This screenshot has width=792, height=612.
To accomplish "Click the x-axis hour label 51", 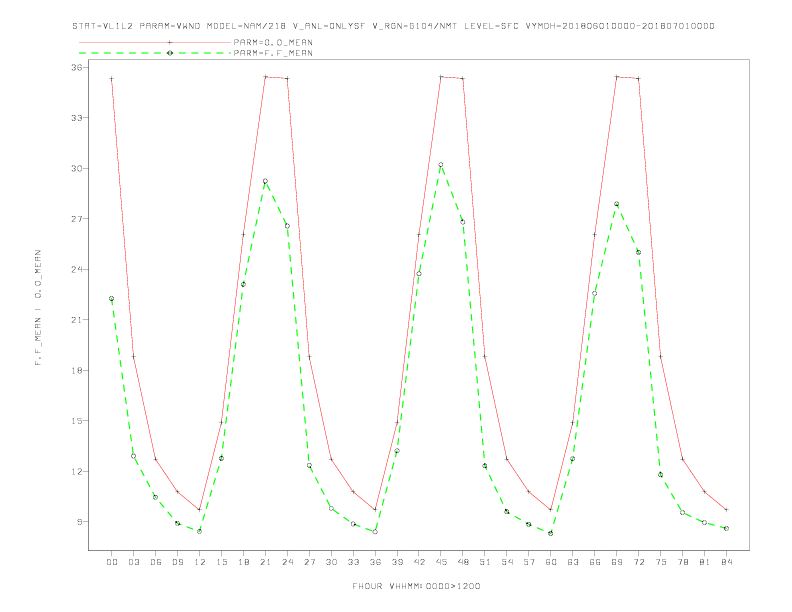I will pos(485,562).
